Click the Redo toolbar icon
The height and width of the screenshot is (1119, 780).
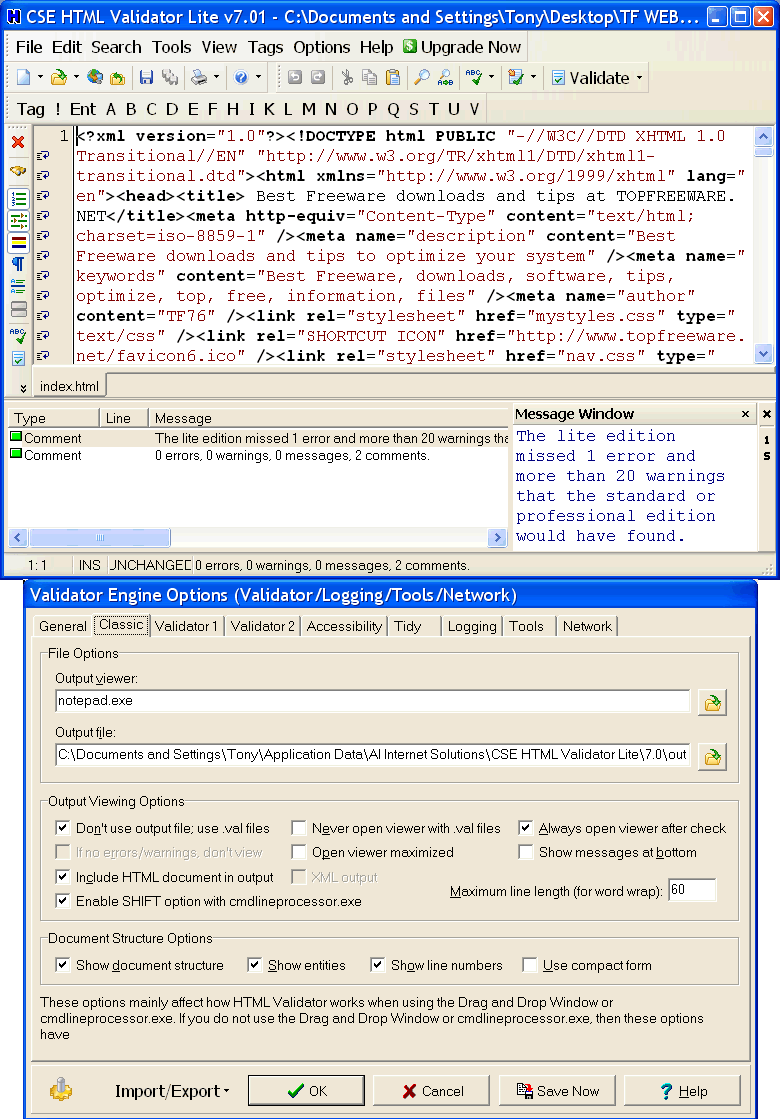(x=318, y=77)
